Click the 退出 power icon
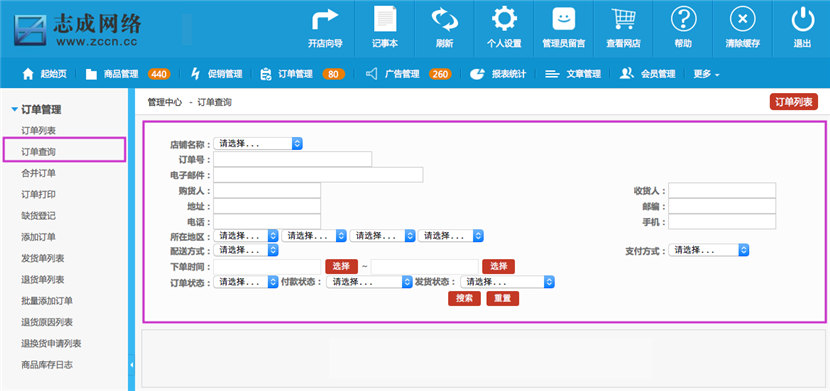 click(x=802, y=19)
